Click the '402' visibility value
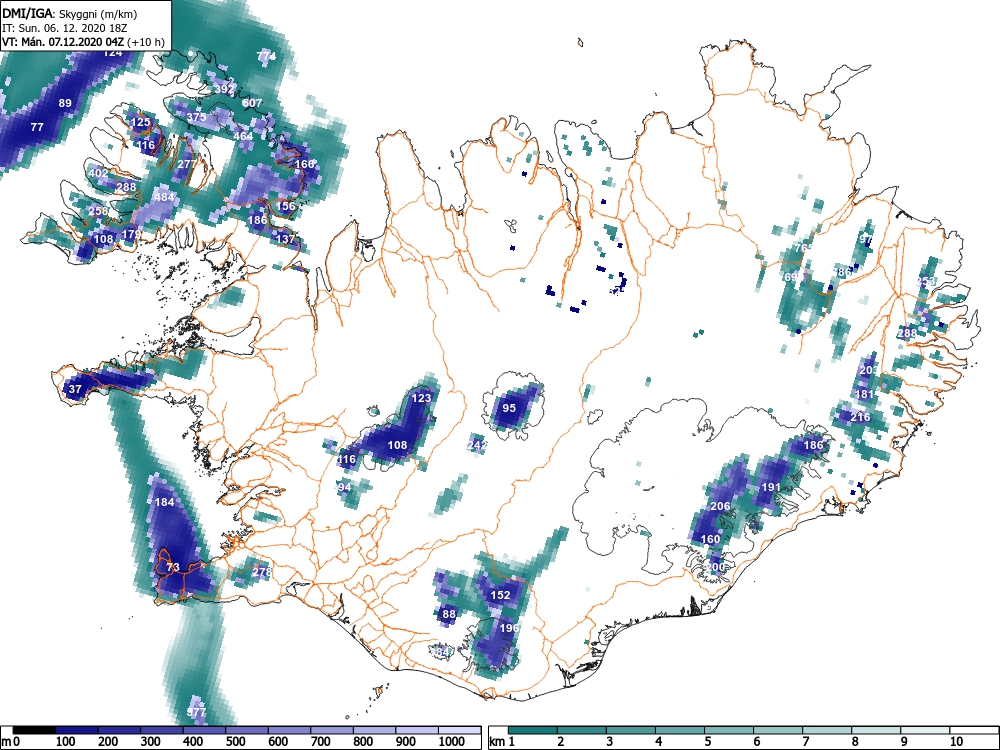Viewport: 1000px width, 750px height. (x=98, y=173)
